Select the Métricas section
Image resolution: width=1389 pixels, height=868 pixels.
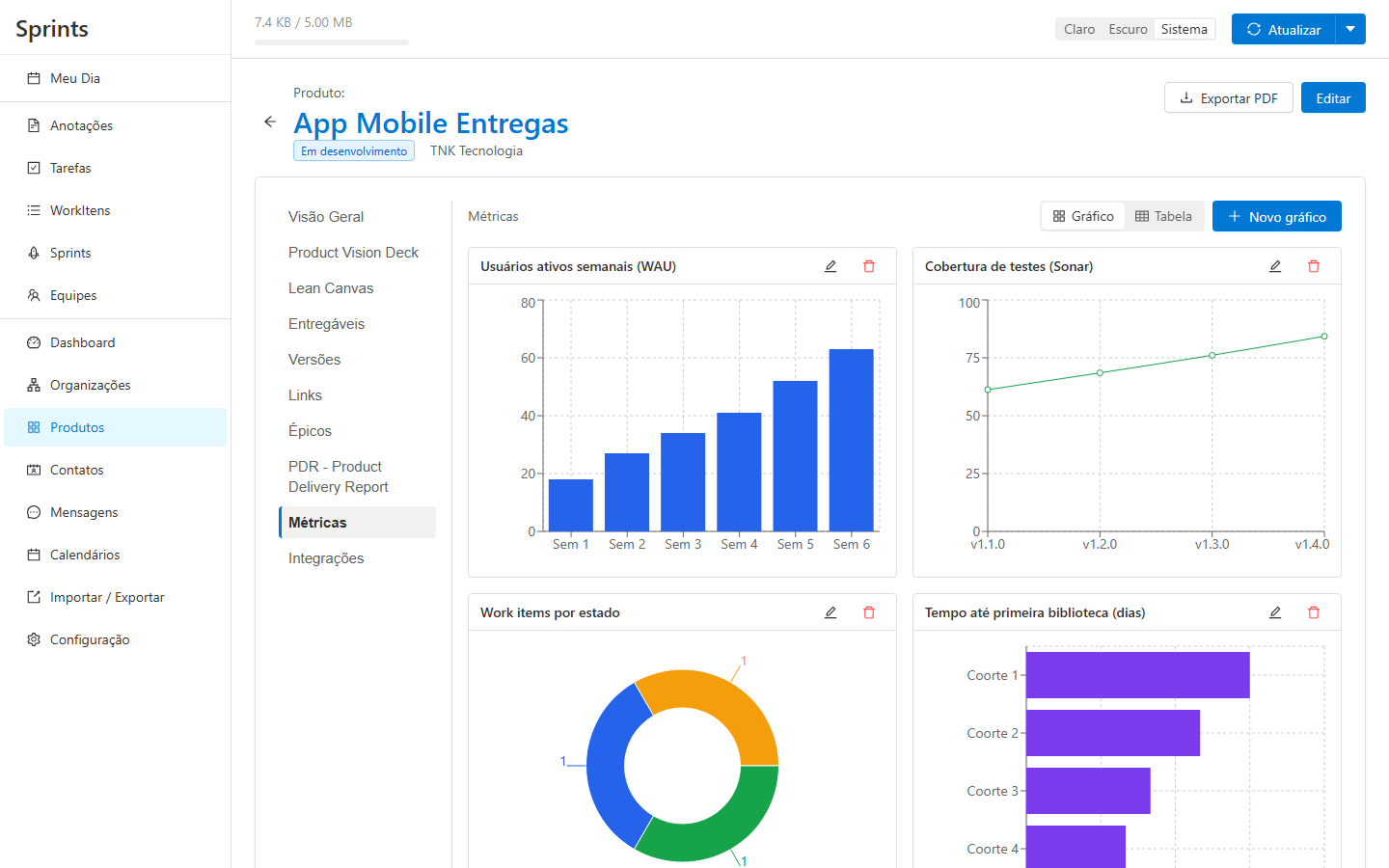coord(357,523)
